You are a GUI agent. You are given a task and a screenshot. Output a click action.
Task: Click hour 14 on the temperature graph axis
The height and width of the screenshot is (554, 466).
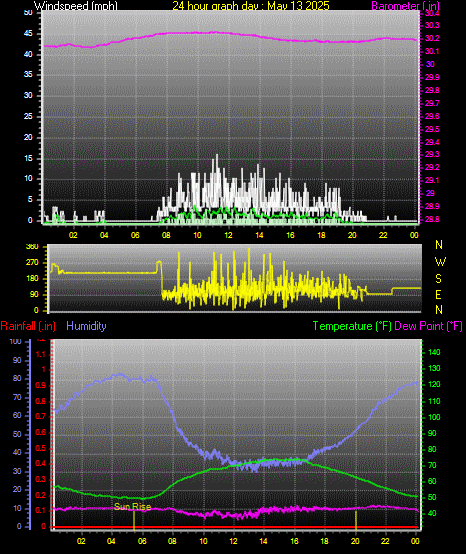264,541
